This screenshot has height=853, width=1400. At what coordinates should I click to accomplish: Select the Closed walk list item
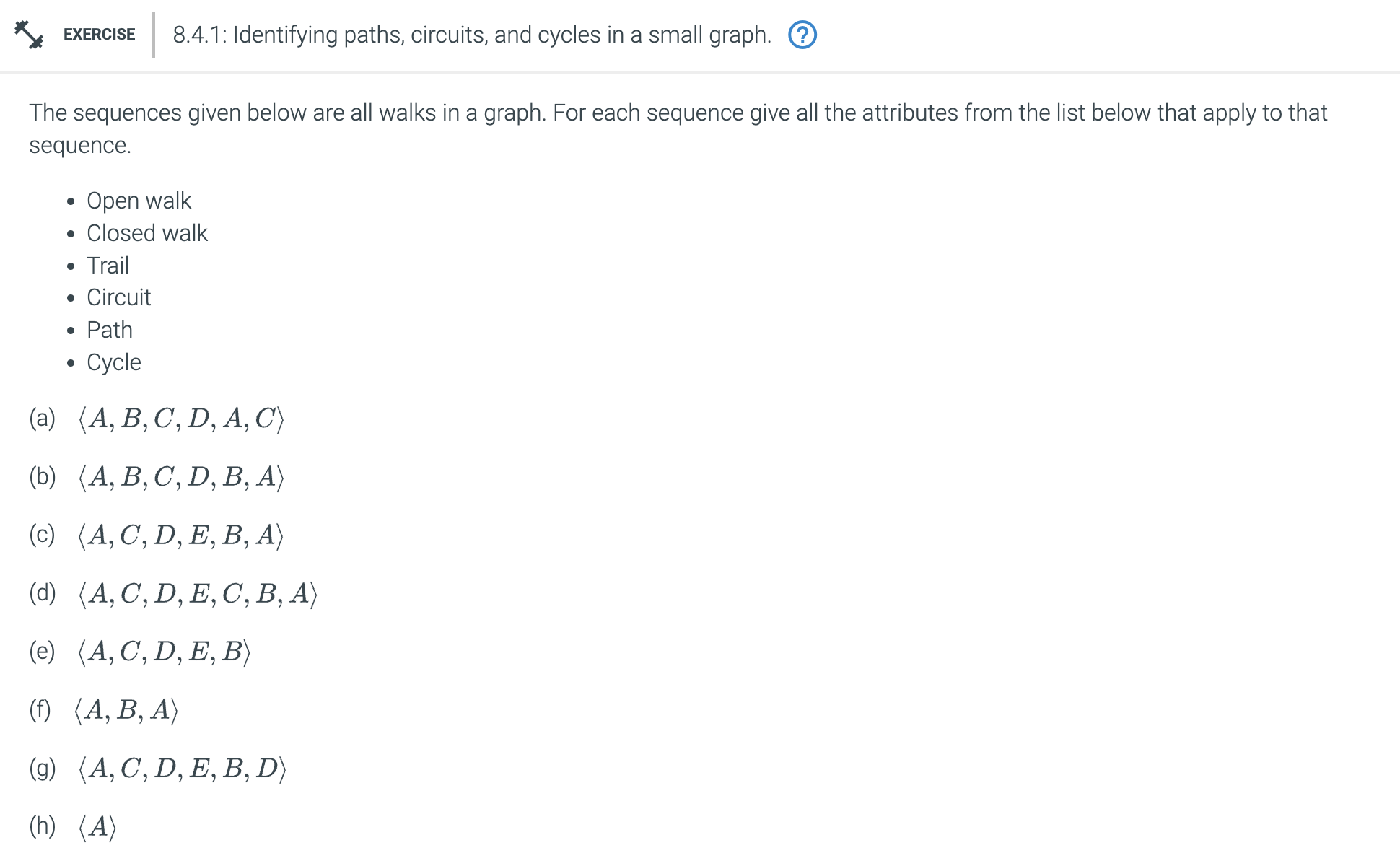point(146,233)
